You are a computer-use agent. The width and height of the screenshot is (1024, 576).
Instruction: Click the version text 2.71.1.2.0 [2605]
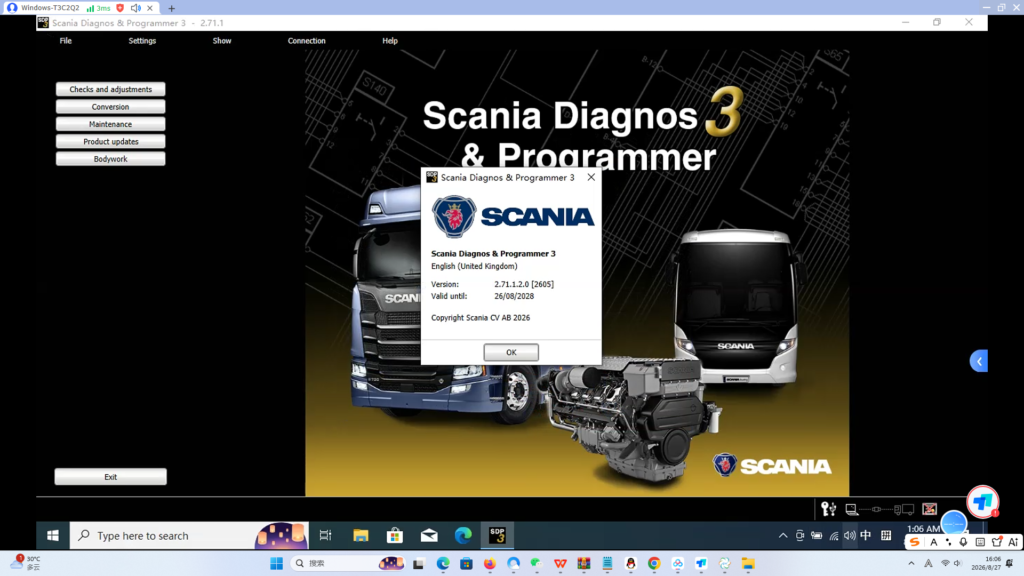[x=524, y=284]
